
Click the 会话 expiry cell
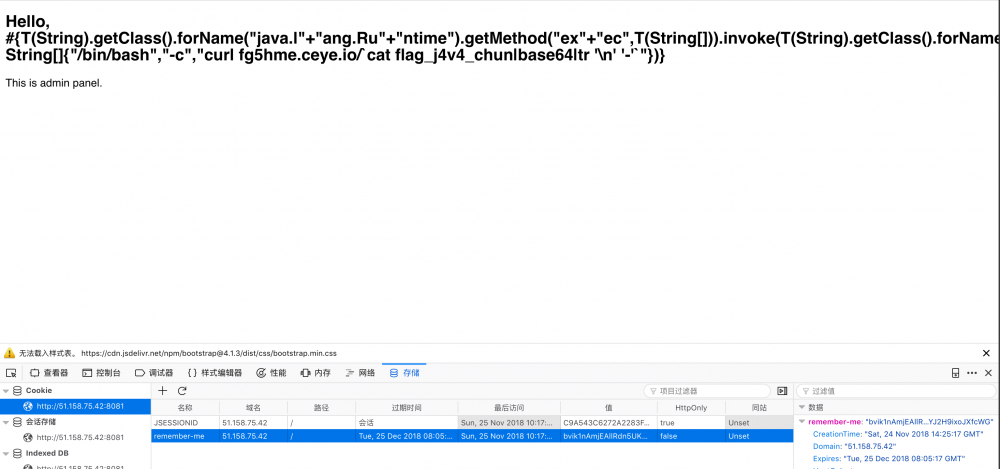point(407,422)
